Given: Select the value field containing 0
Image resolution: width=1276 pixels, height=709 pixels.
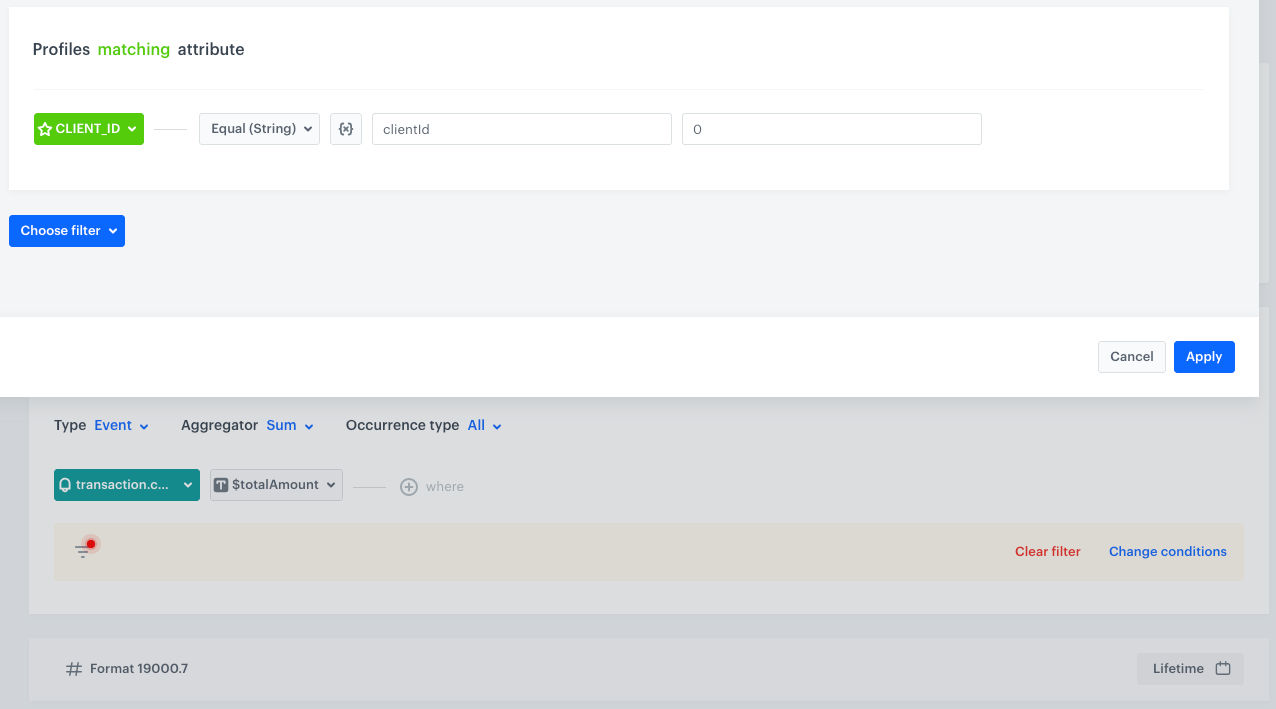Looking at the screenshot, I should (x=831, y=128).
